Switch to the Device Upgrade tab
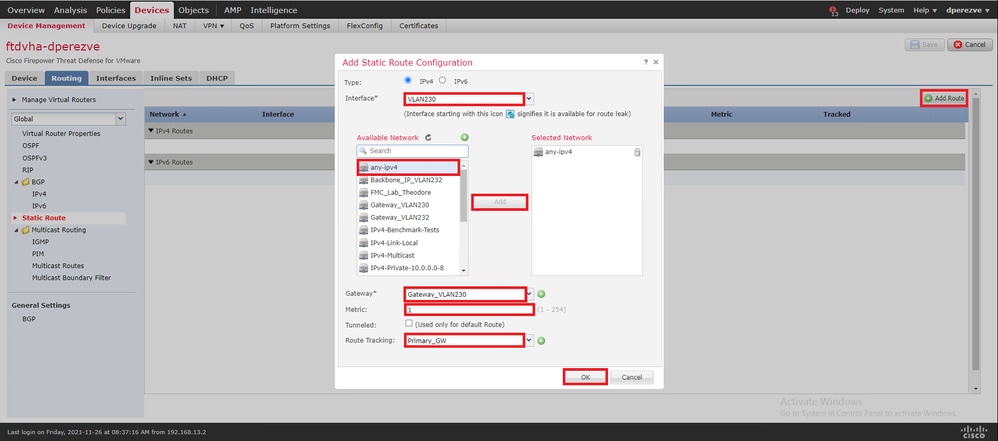The image size is (998, 441). (x=129, y=26)
